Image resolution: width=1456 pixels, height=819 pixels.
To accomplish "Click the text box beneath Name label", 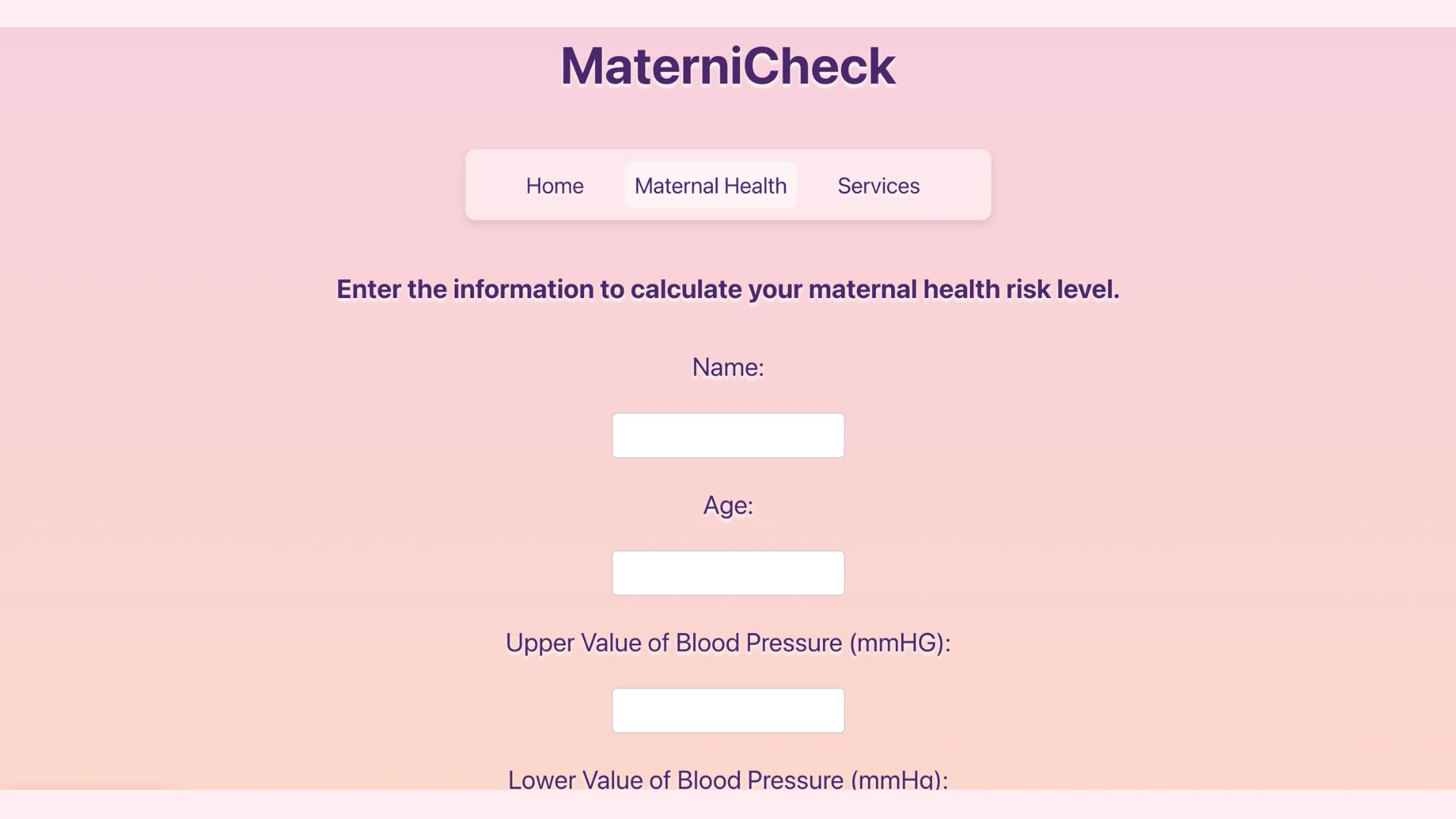I will [x=728, y=435].
